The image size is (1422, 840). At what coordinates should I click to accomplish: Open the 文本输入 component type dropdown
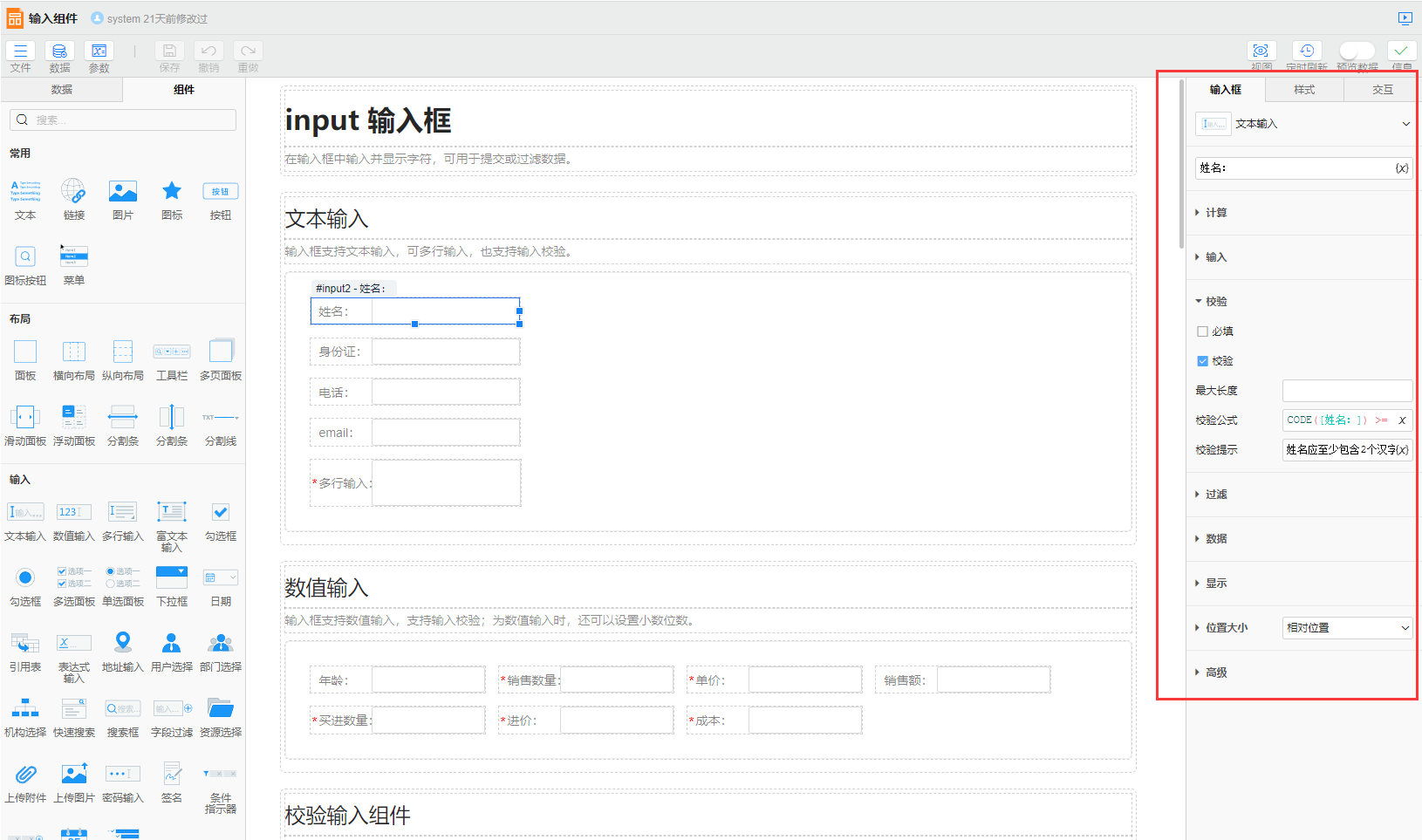(x=1302, y=124)
